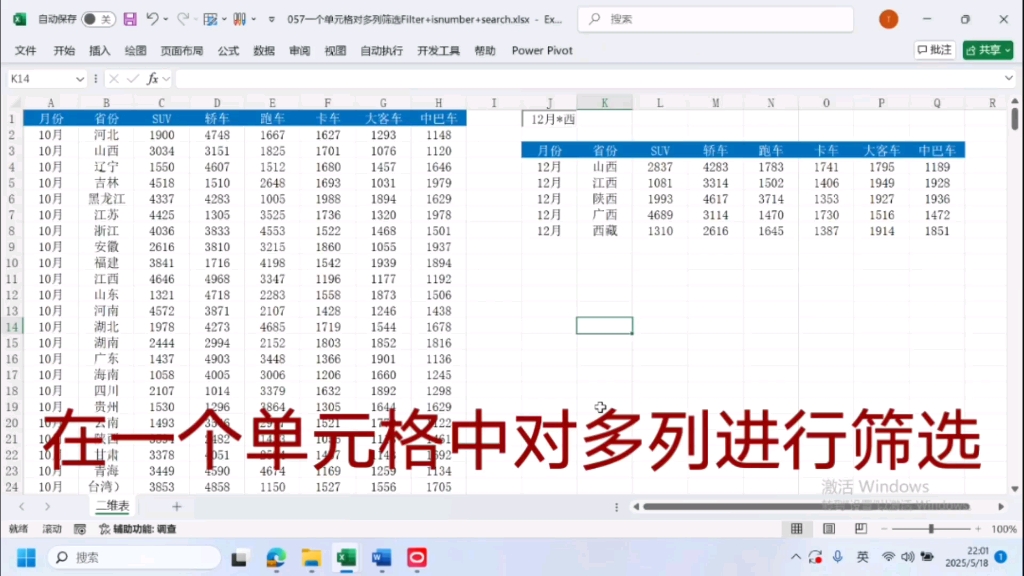The height and width of the screenshot is (576, 1024).
Task: Open the Name Box dropdown arrow
Action: point(81,78)
